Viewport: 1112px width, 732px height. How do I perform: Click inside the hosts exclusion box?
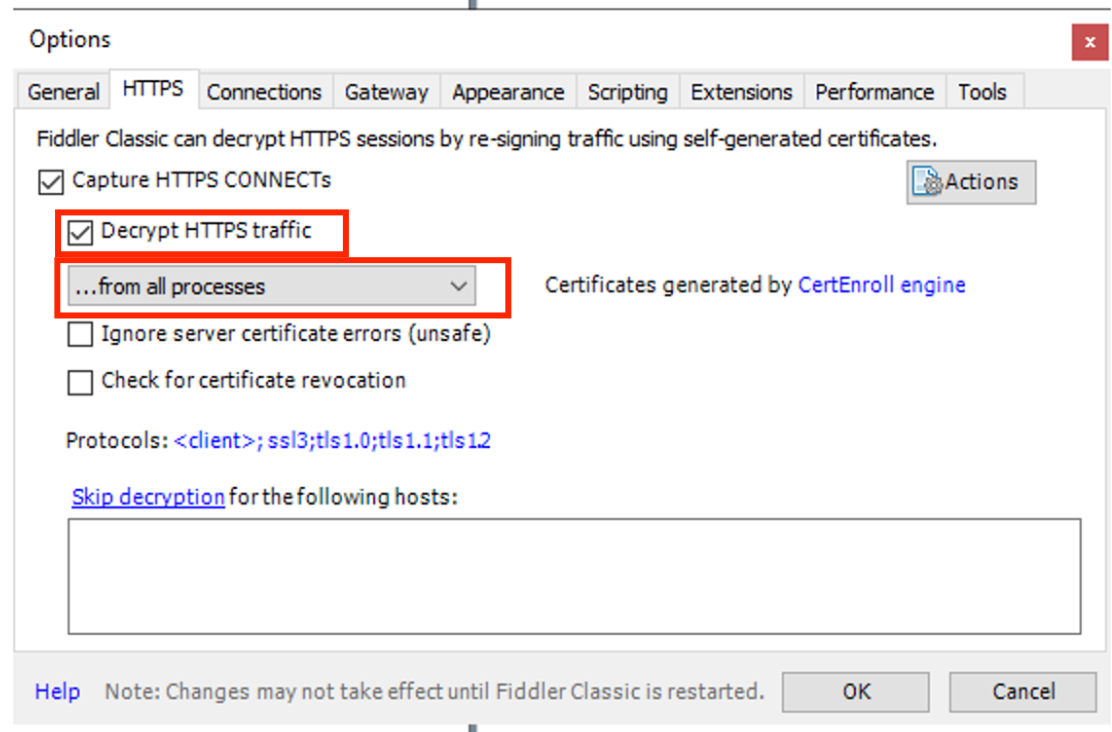click(575, 575)
